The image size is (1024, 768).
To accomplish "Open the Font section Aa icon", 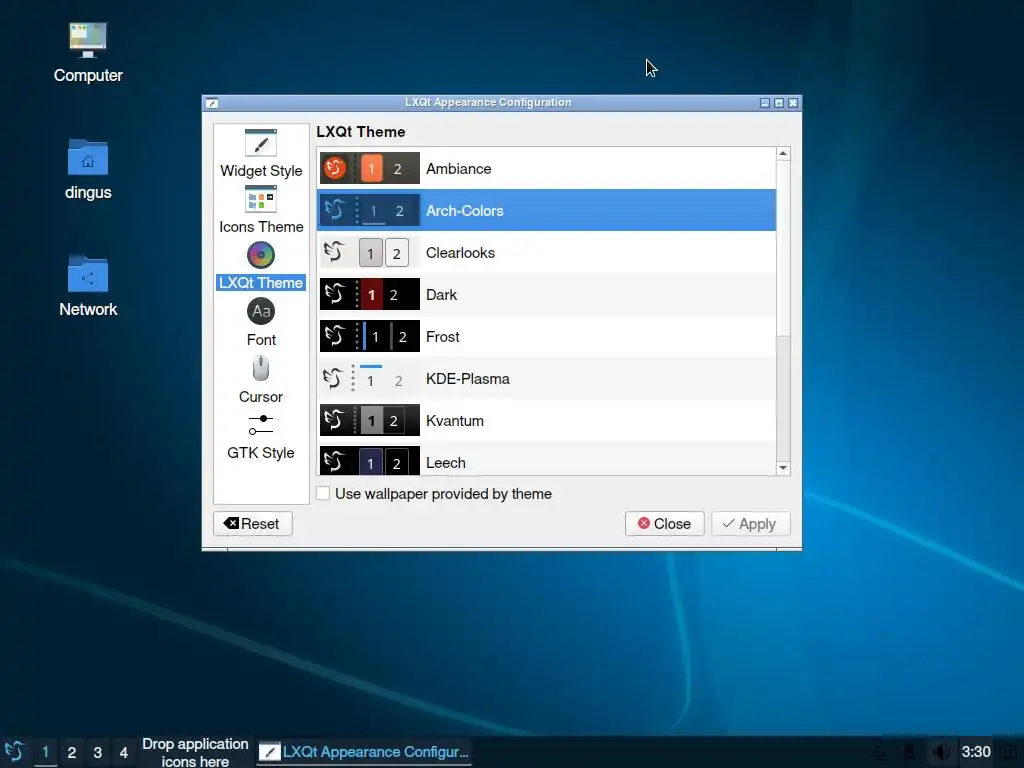I will click(x=261, y=312).
